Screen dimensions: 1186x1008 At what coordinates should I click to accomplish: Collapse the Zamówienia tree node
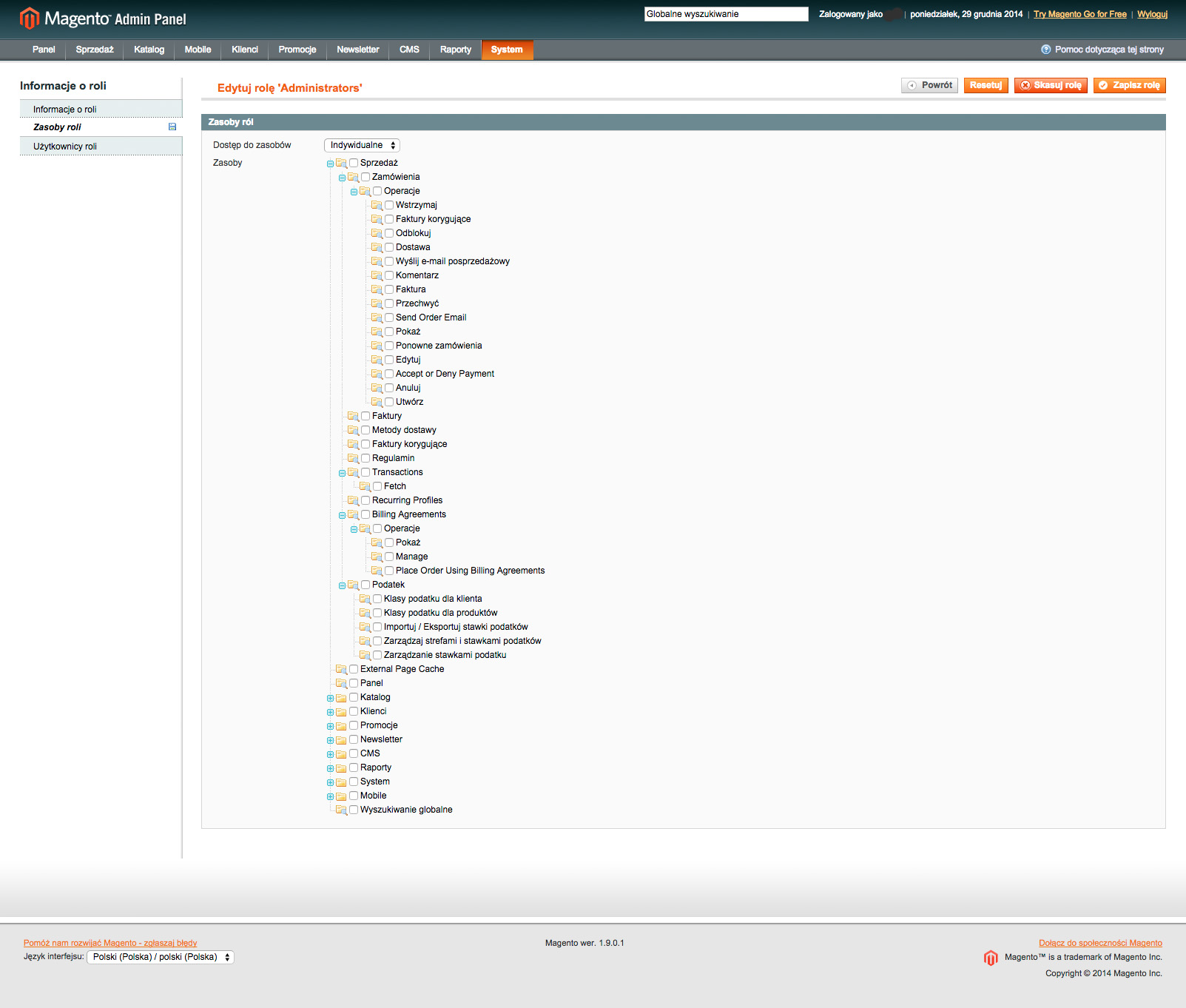(342, 178)
